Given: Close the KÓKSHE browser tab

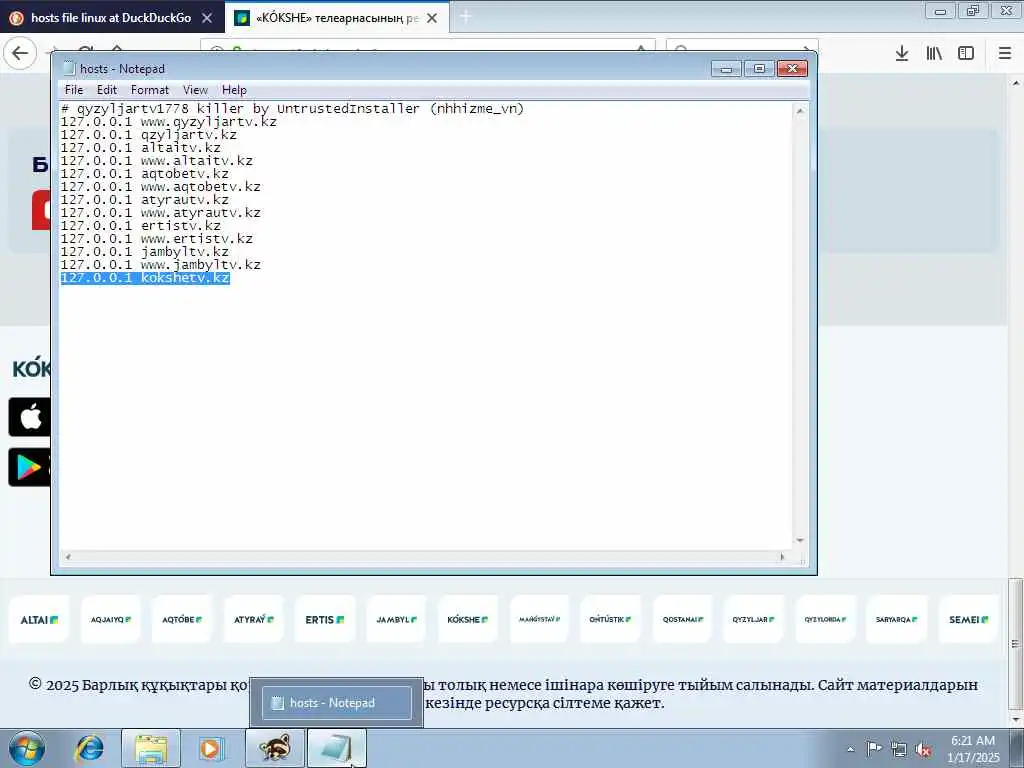Looking at the screenshot, I should pyautogui.click(x=432, y=18).
